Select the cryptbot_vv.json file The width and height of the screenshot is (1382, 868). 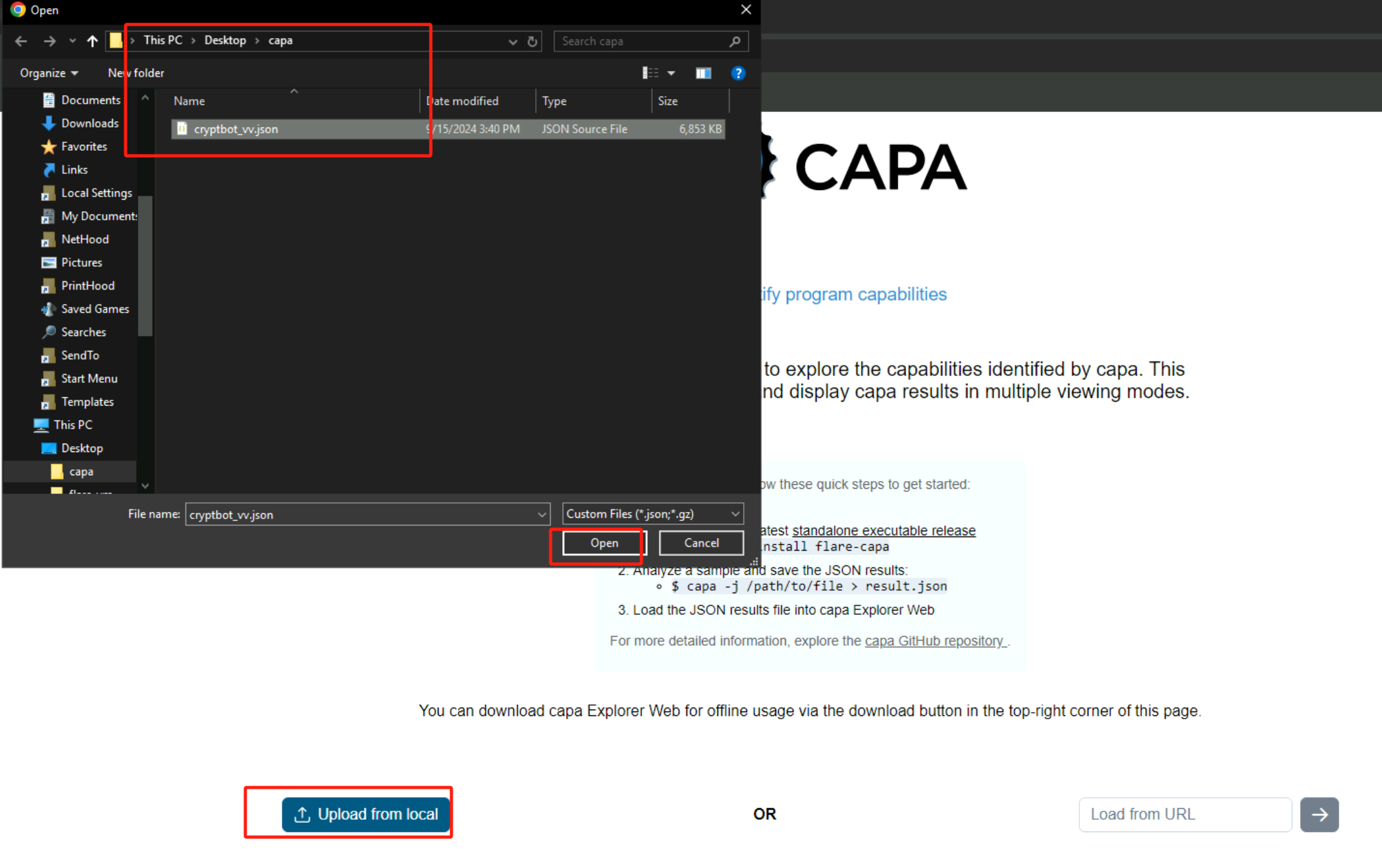pos(236,129)
